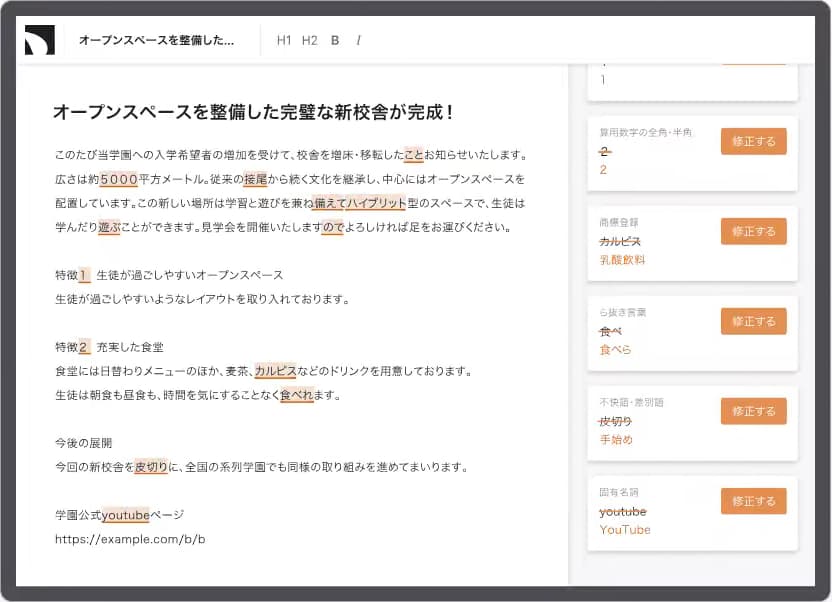Select the highlighted youtube in the document body
The width and height of the screenshot is (832, 602).
click(x=126, y=515)
